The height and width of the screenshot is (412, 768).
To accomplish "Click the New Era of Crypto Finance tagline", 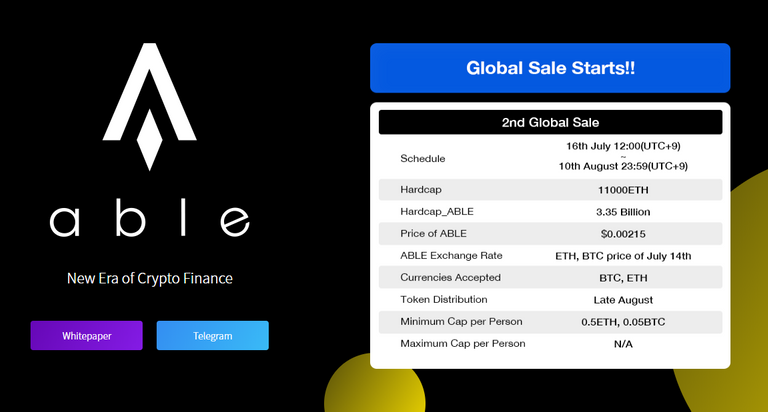I will coord(149,278).
